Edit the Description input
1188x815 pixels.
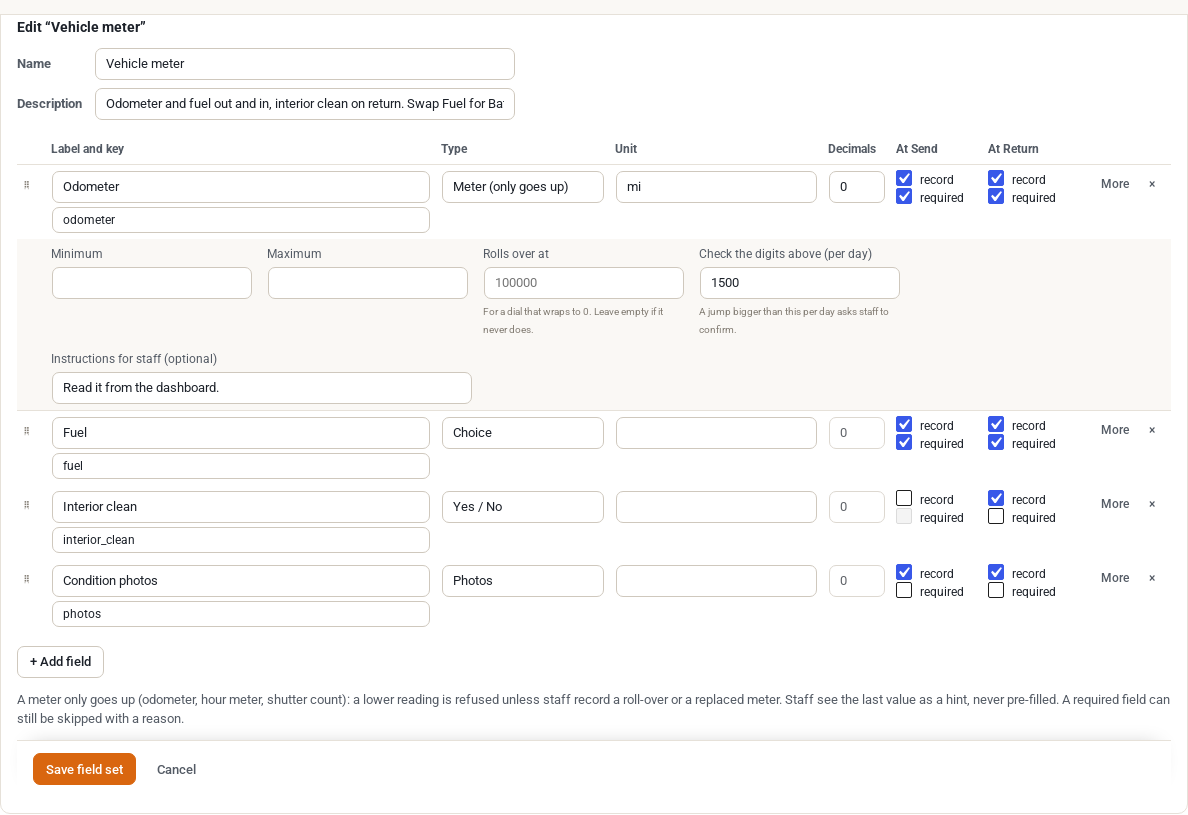305,105
